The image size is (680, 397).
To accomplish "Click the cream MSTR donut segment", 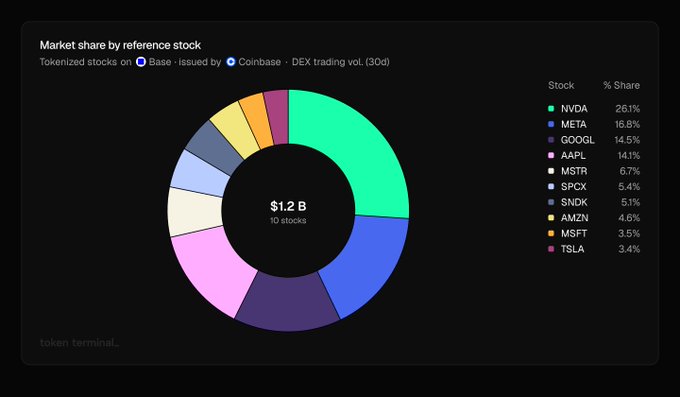I will 194,212.
